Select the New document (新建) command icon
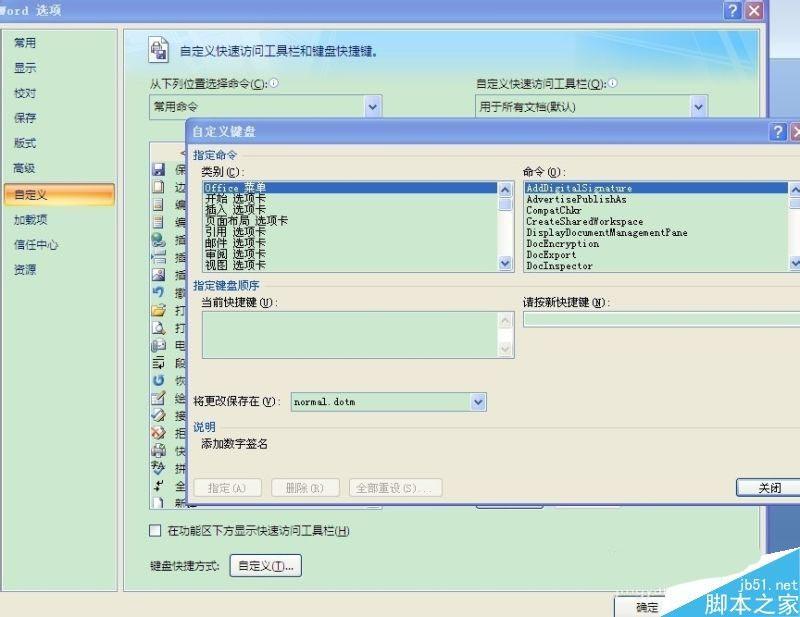 [x=157, y=501]
